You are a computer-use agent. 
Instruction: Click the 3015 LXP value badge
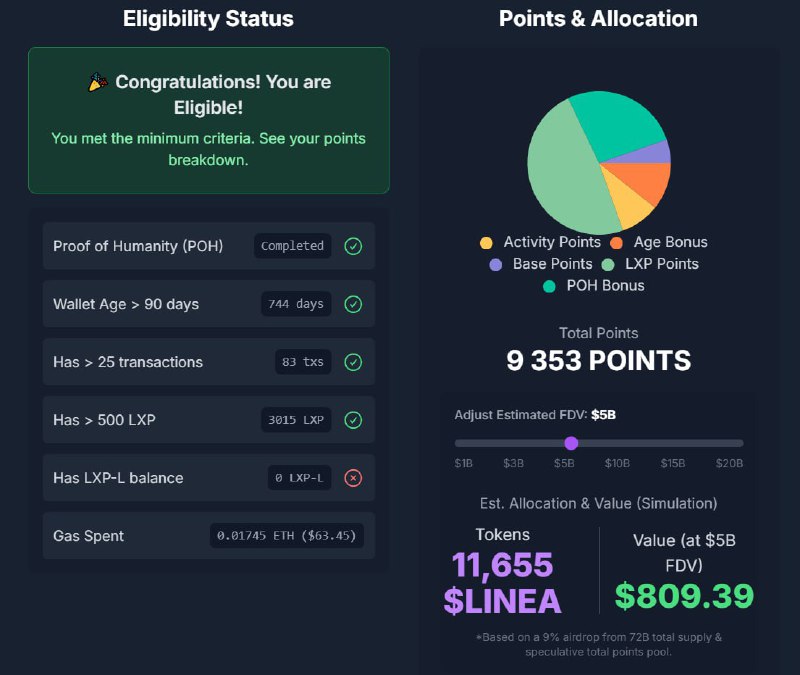(x=296, y=420)
